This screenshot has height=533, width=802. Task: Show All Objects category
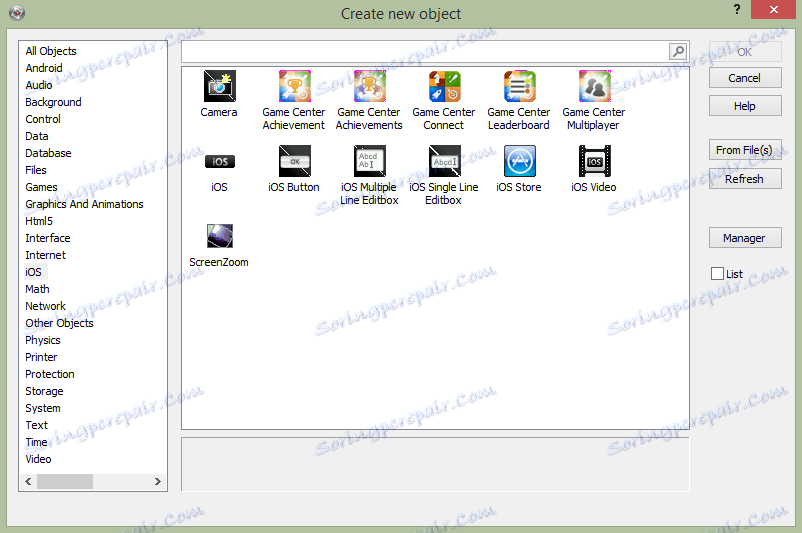point(51,51)
